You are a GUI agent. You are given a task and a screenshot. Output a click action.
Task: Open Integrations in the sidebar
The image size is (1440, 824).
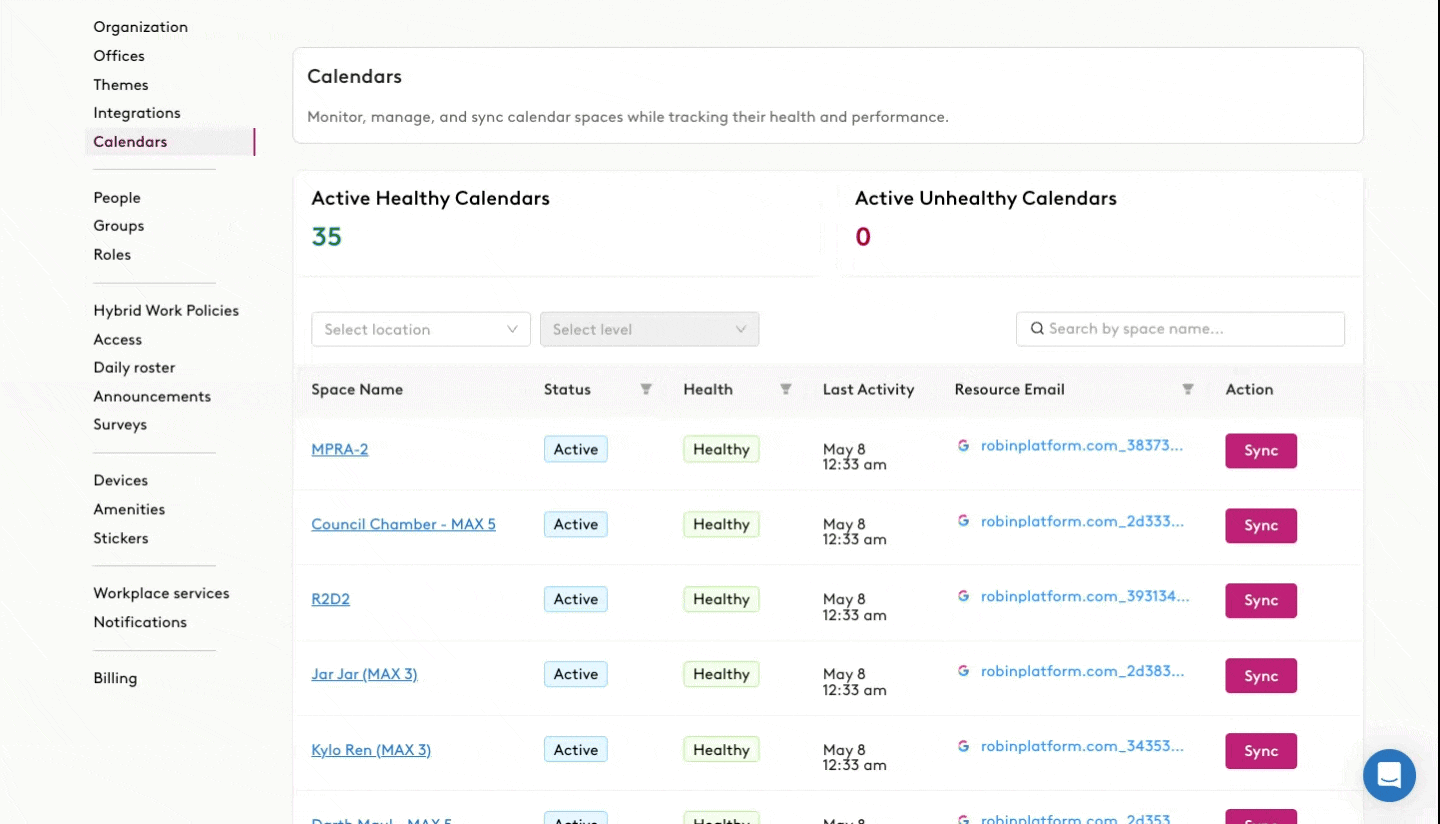(x=137, y=113)
